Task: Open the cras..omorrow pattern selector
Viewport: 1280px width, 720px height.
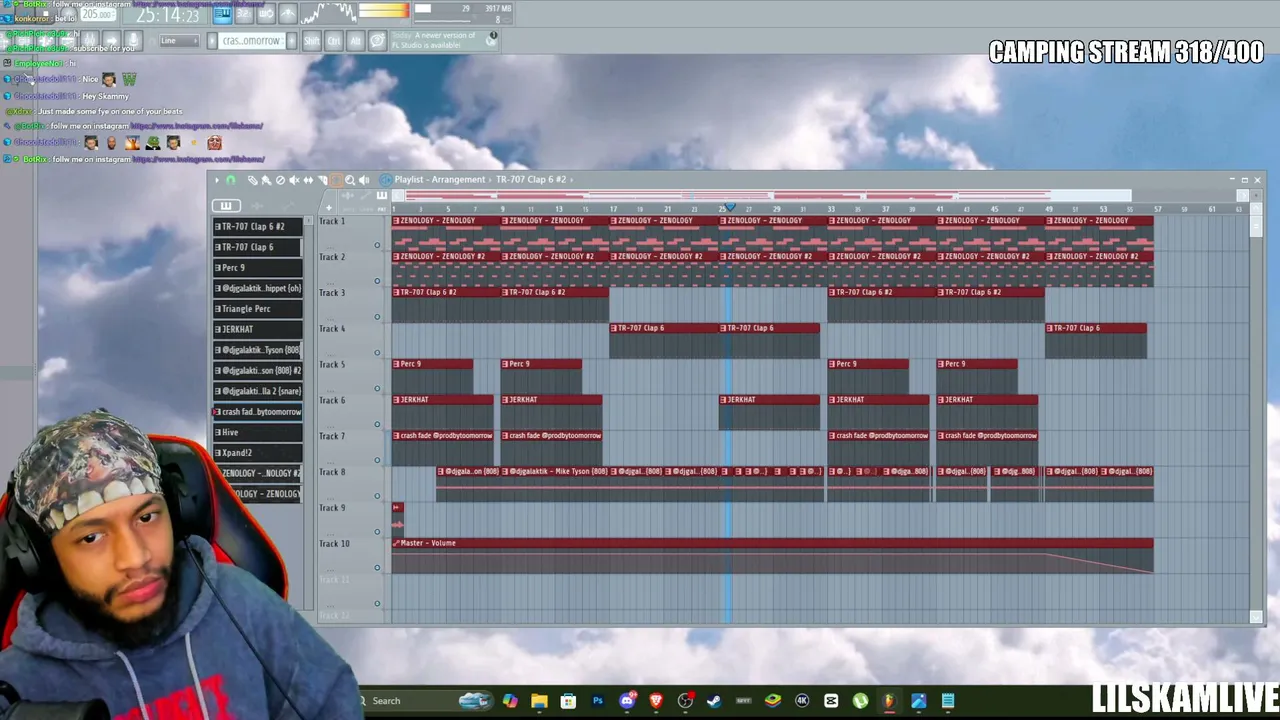Action: pos(251,41)
